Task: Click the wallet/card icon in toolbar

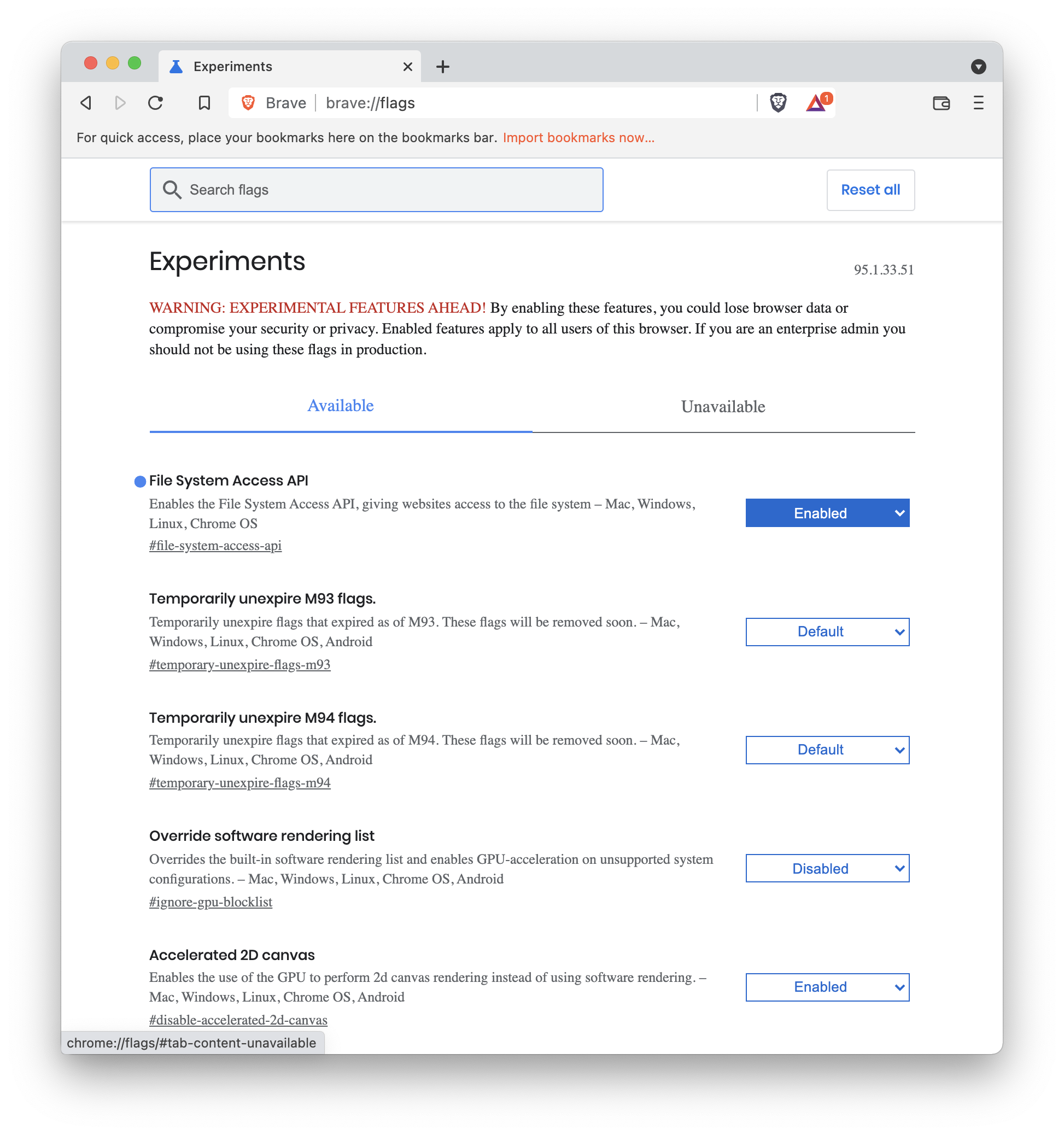Action: [x=940, y=103]
